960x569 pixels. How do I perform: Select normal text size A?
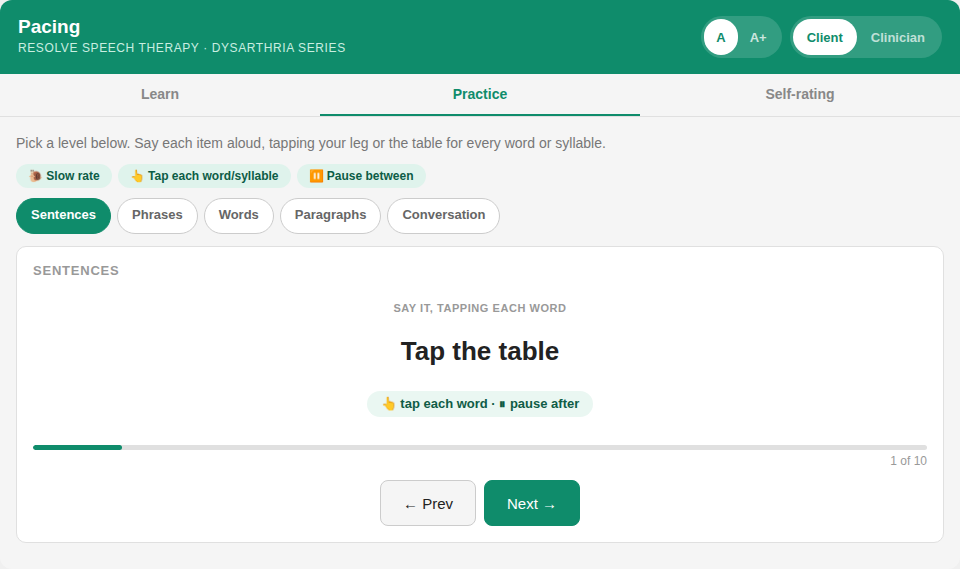click(721, 37)
